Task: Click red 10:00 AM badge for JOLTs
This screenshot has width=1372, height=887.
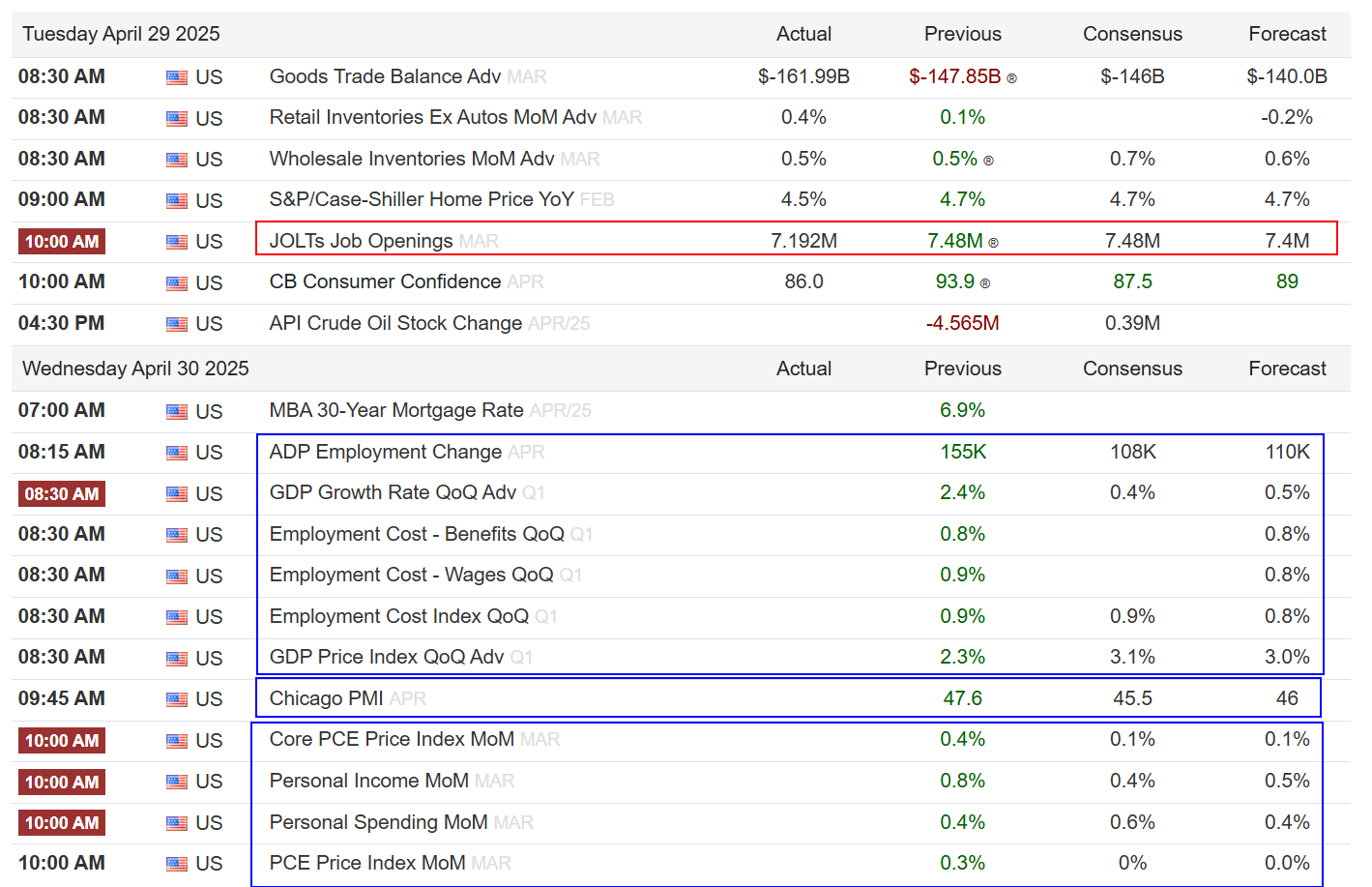Action: tap(62, 242)
